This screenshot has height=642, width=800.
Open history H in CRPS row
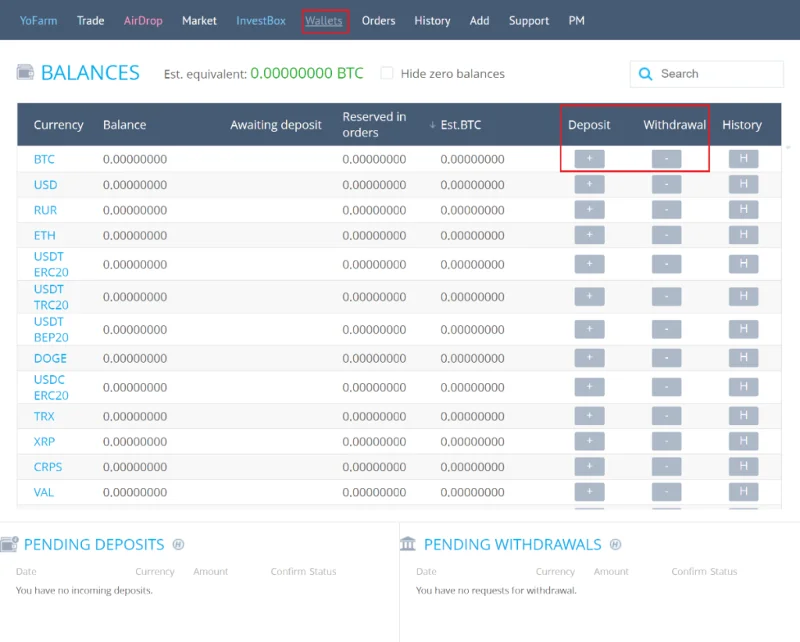pyautogui.click(x=743, y=466)
